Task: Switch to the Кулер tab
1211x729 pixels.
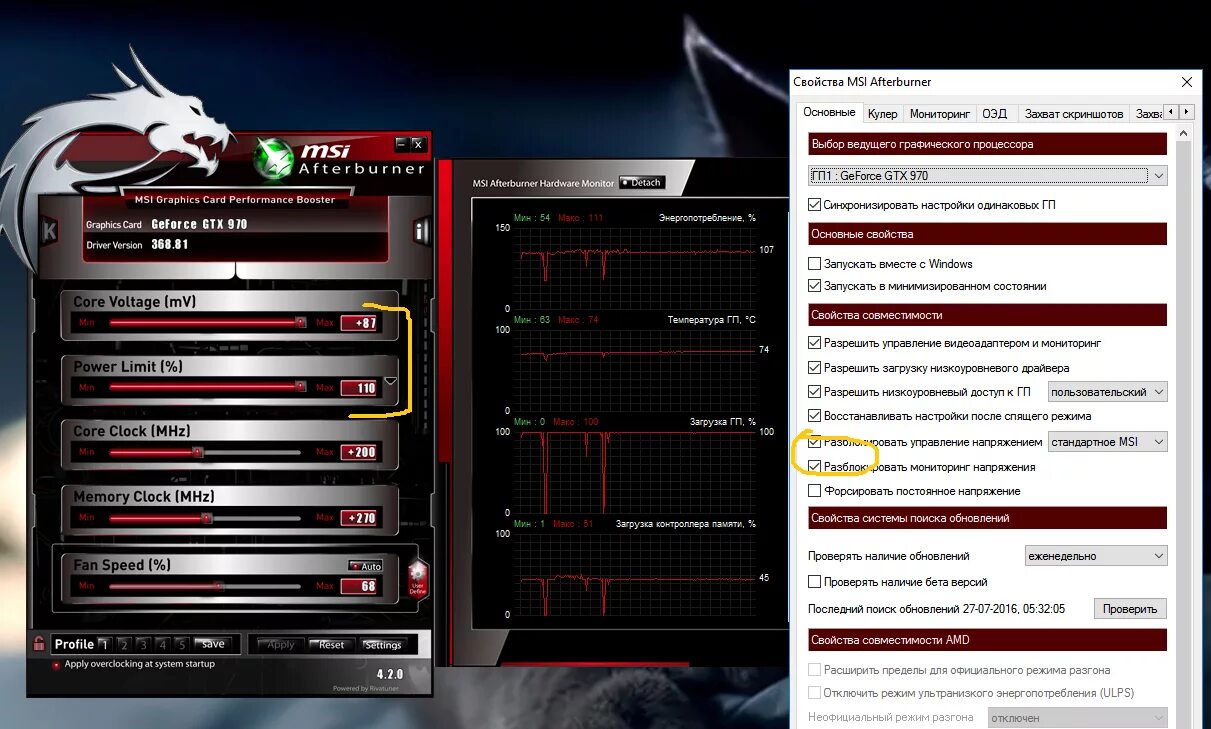Action: [882, 114]
